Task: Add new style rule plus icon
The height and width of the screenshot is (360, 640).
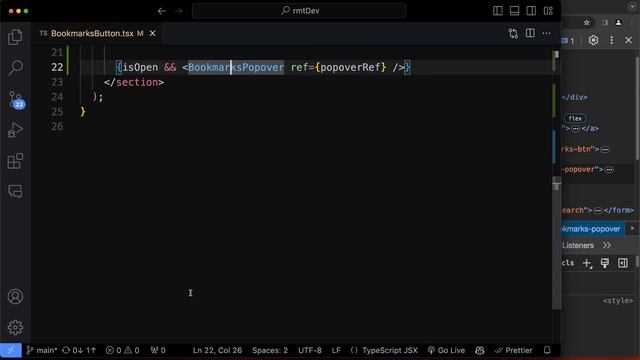Action: pyautogui.click(x=587, y=263)
